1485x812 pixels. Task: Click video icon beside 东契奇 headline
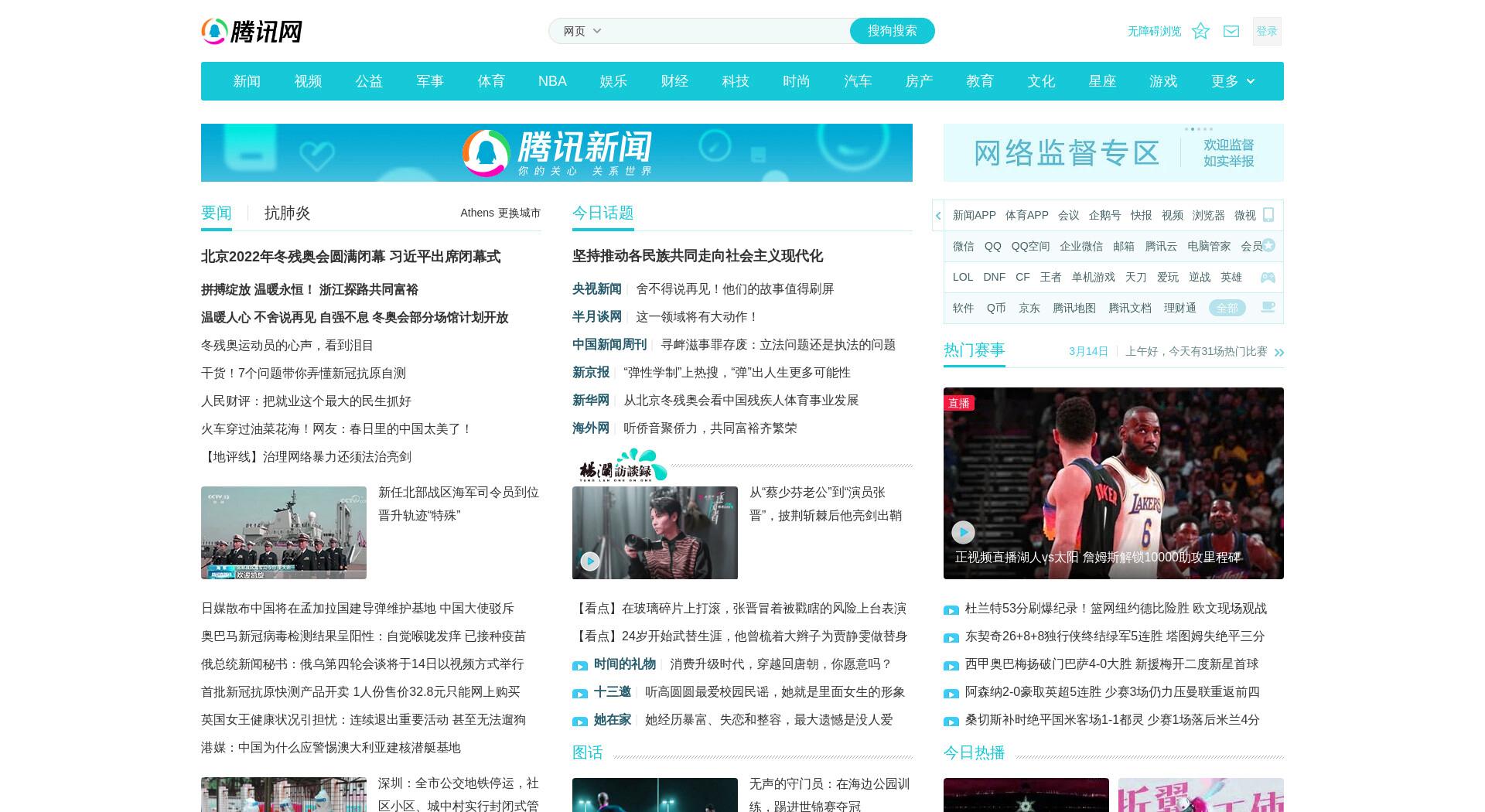click(x=951, y=638)
